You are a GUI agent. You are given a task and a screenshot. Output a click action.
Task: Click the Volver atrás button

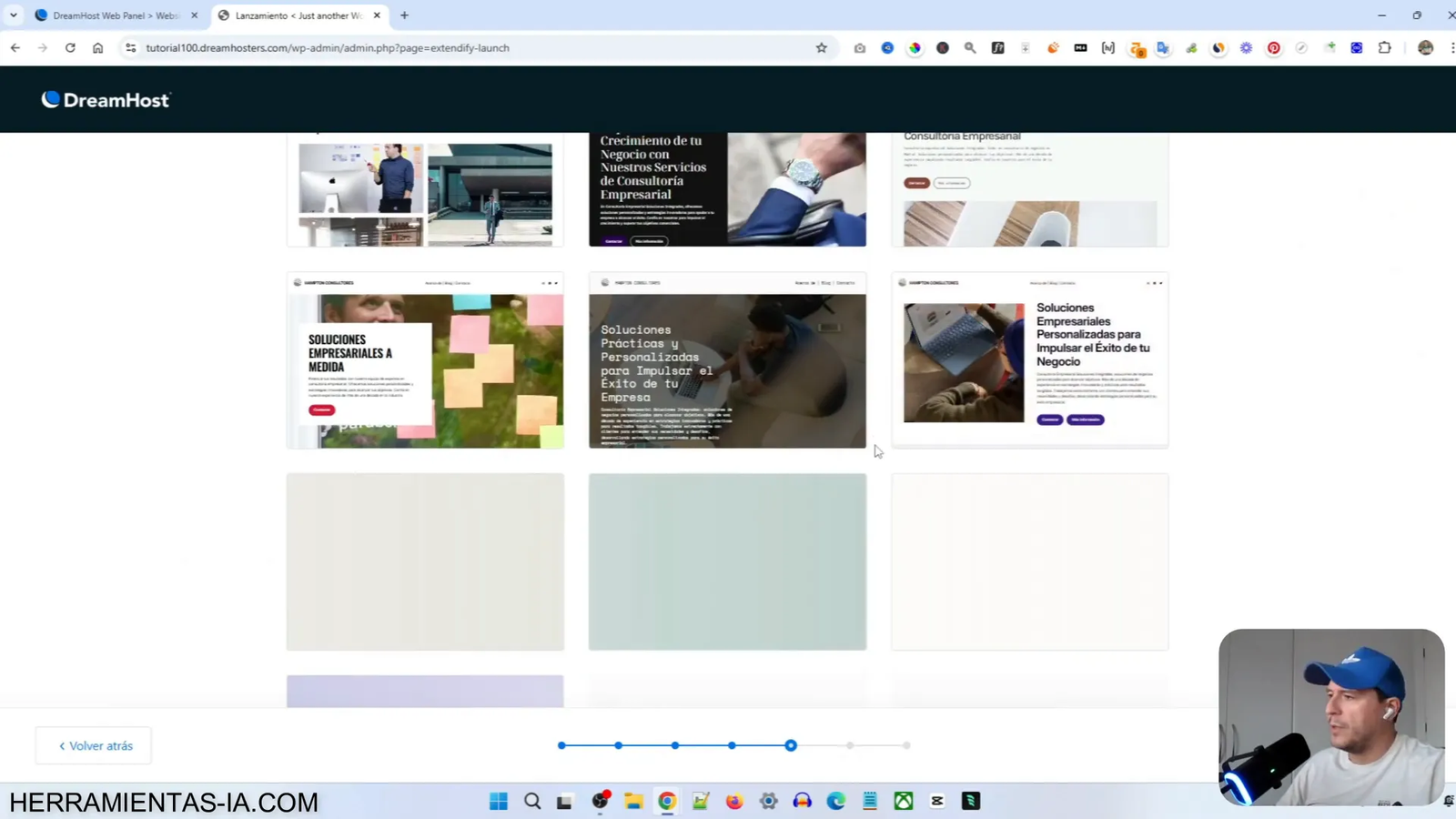93,744
